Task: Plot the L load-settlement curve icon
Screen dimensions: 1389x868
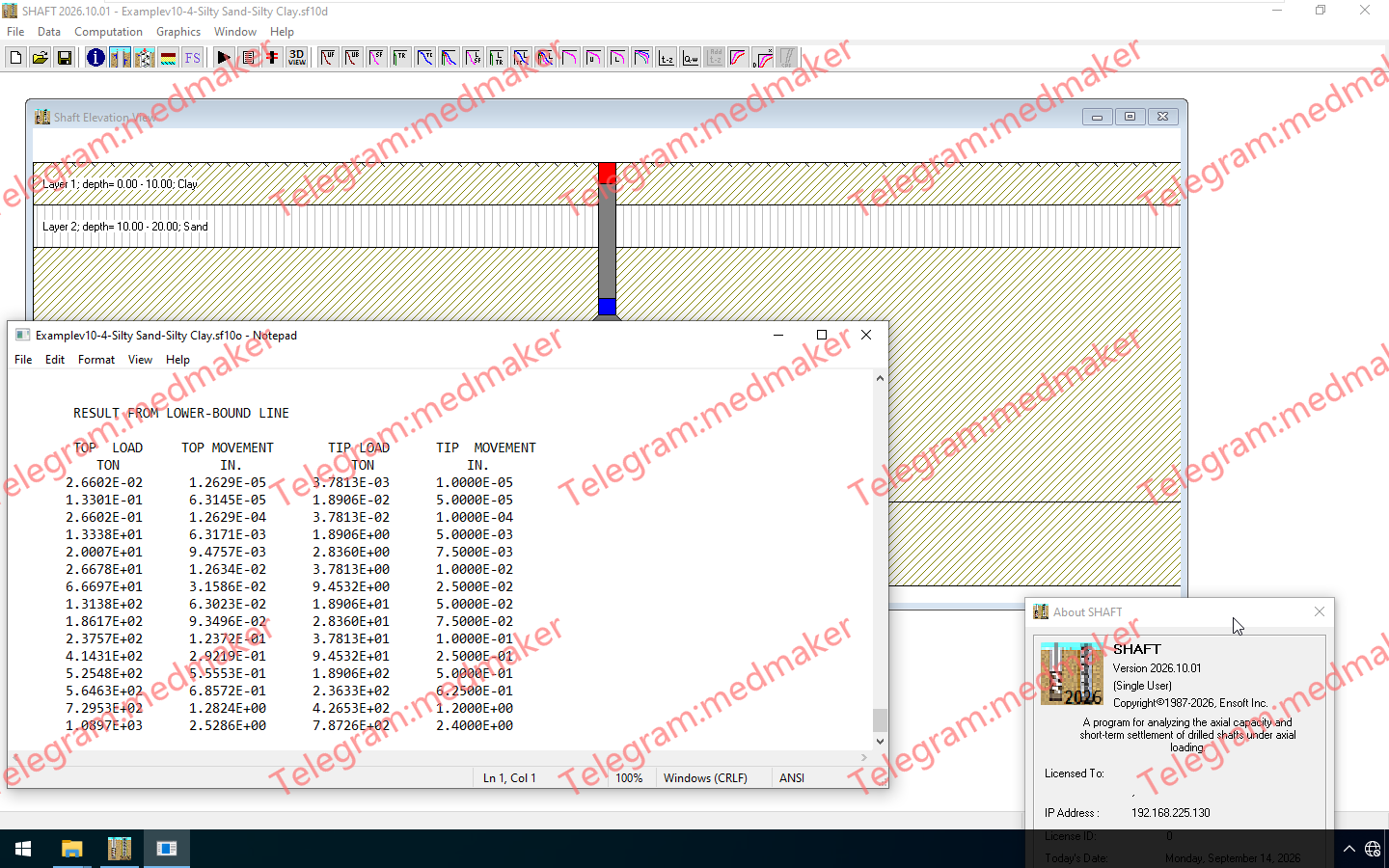Action: click(x=617, y=58)
